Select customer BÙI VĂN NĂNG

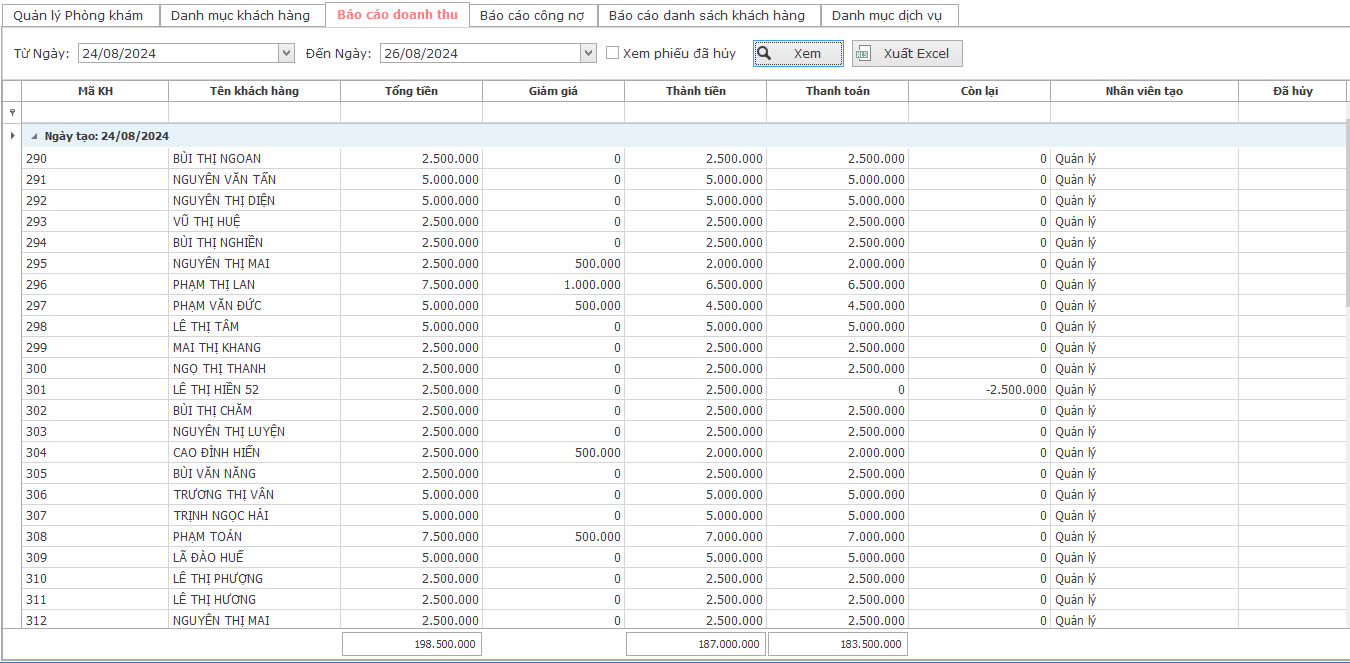[x=214, y=473]
